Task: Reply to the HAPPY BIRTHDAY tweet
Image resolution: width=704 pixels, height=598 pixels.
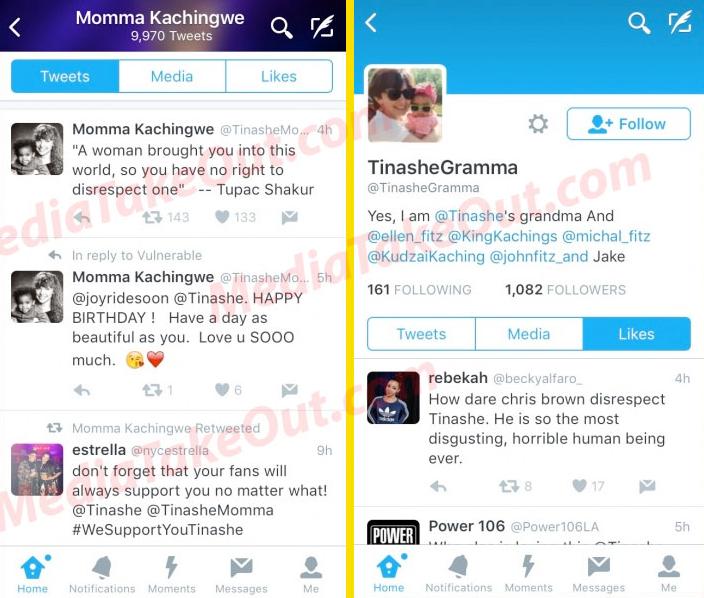Action: (x=82, y=390)
